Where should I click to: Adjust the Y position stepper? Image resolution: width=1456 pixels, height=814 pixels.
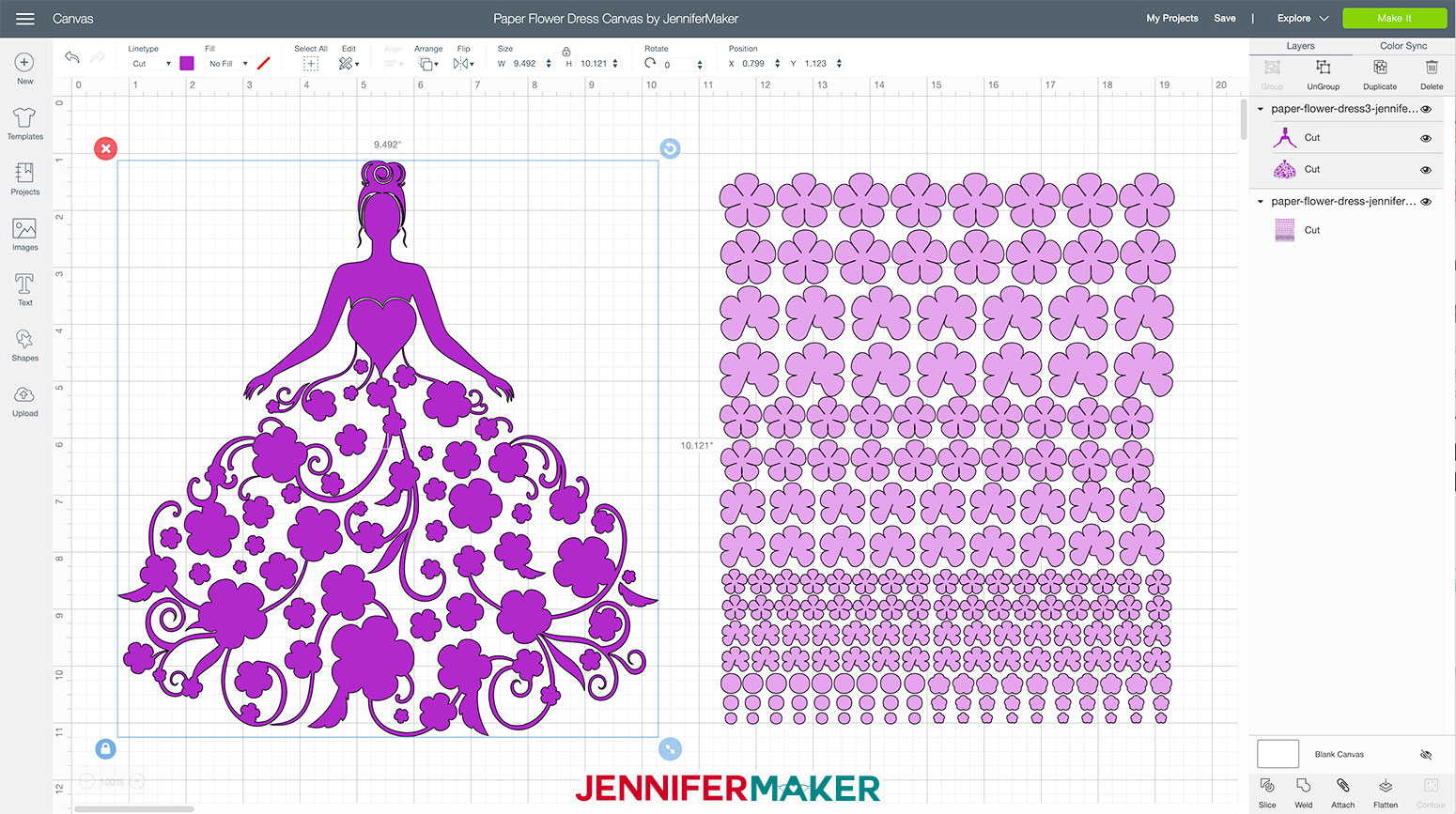pos(839,64)
